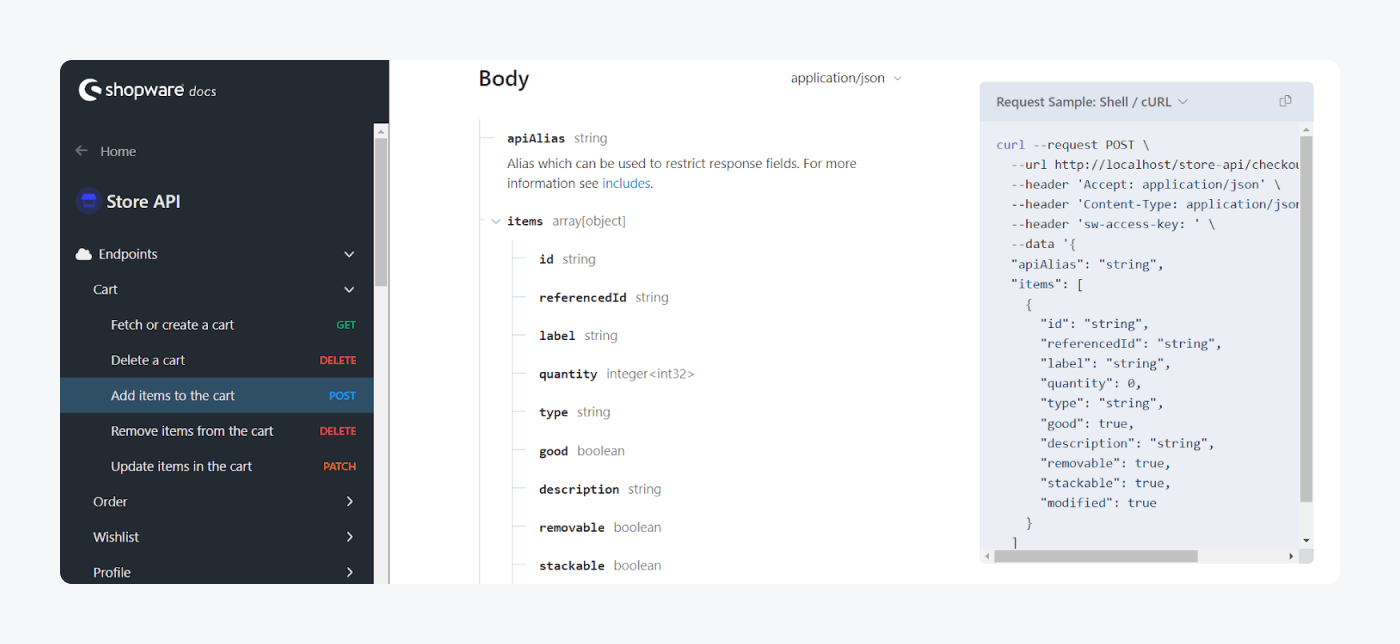The width and height of the screenshot is (1400, 644).
Task: Click the GET badge on Fetch or create a cart
Action: click(345, 324)
